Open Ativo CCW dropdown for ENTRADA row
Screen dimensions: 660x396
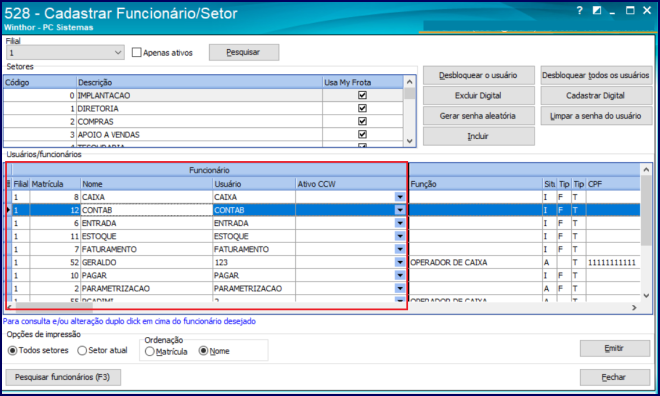[x=400, y=223]
